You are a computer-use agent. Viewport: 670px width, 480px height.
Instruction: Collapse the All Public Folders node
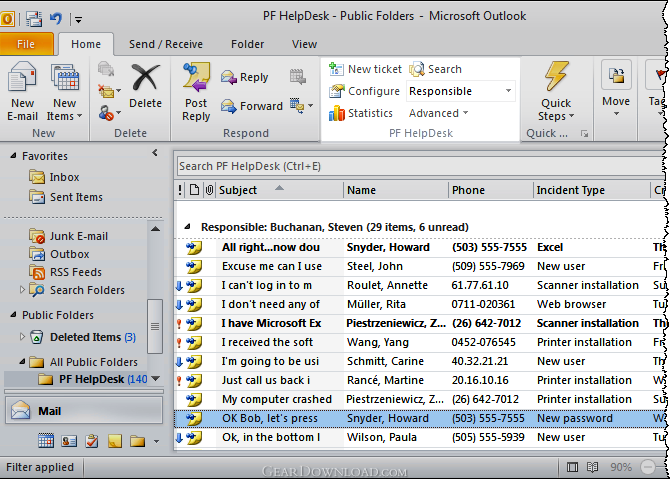(x=22, y=362)
